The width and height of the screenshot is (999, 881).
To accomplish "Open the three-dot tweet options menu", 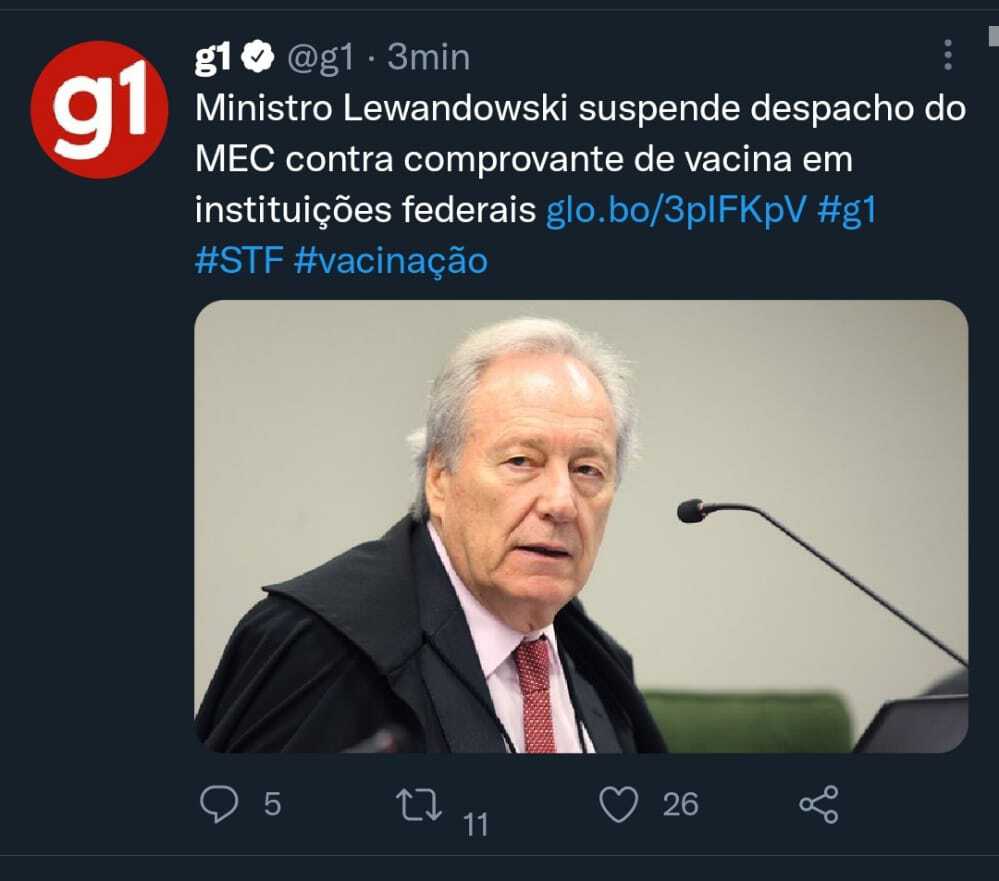I will (x=947, y=55).
